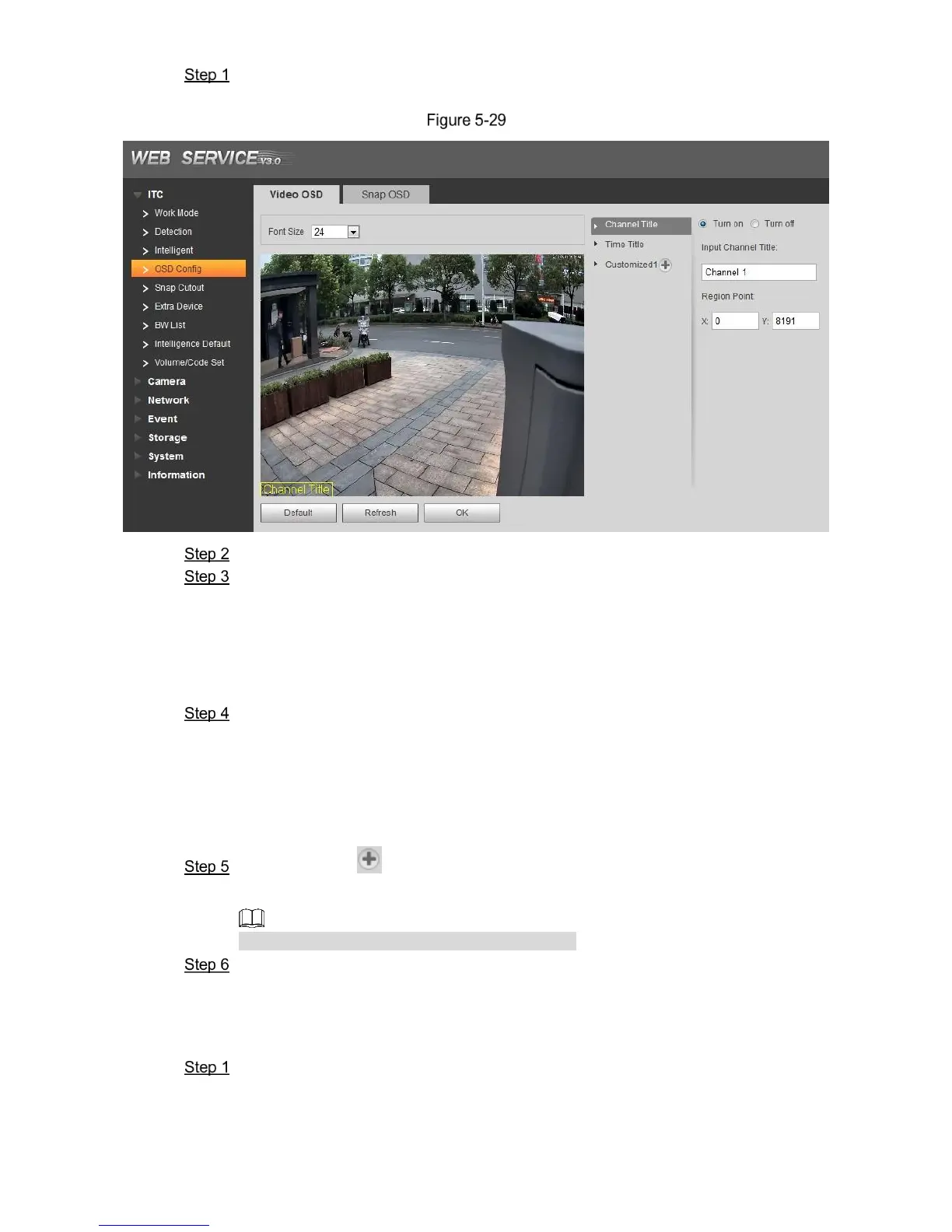
Task: Click the Figure 5-29 caption
Action: 466,120
